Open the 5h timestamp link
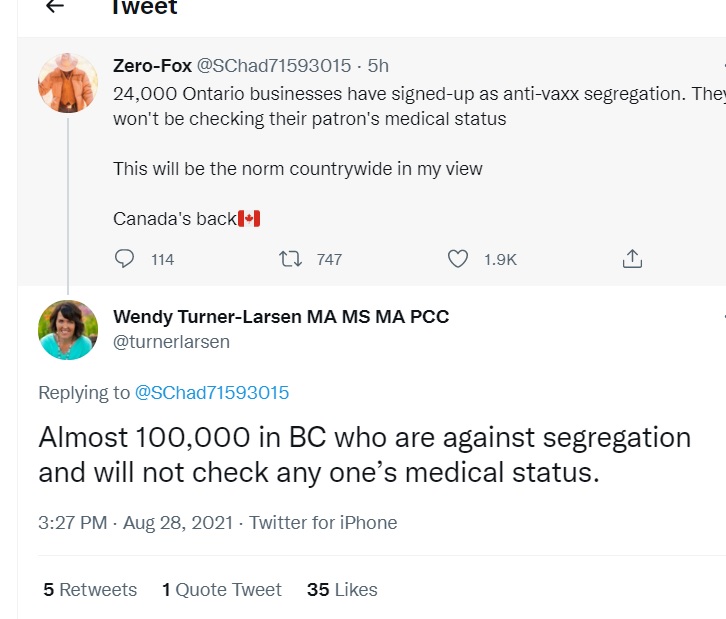This screenshot has height=619, width=726. (378, 66)
